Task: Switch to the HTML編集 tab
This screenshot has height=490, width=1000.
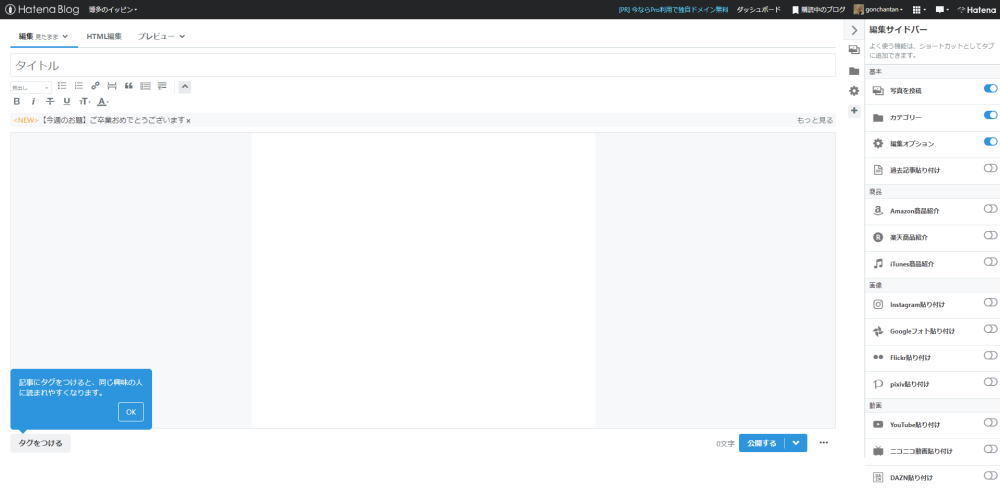Action: click(104, 36)
